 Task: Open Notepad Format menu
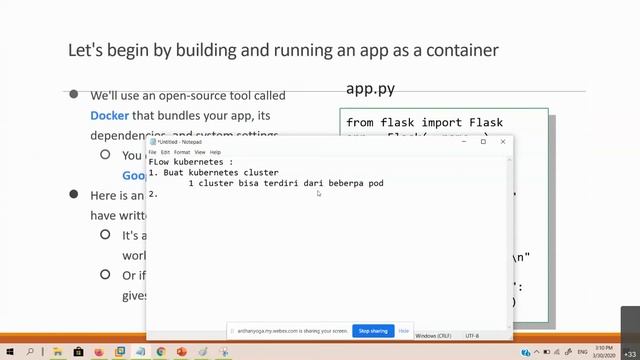pyautogui.click(x=182, y=152)
